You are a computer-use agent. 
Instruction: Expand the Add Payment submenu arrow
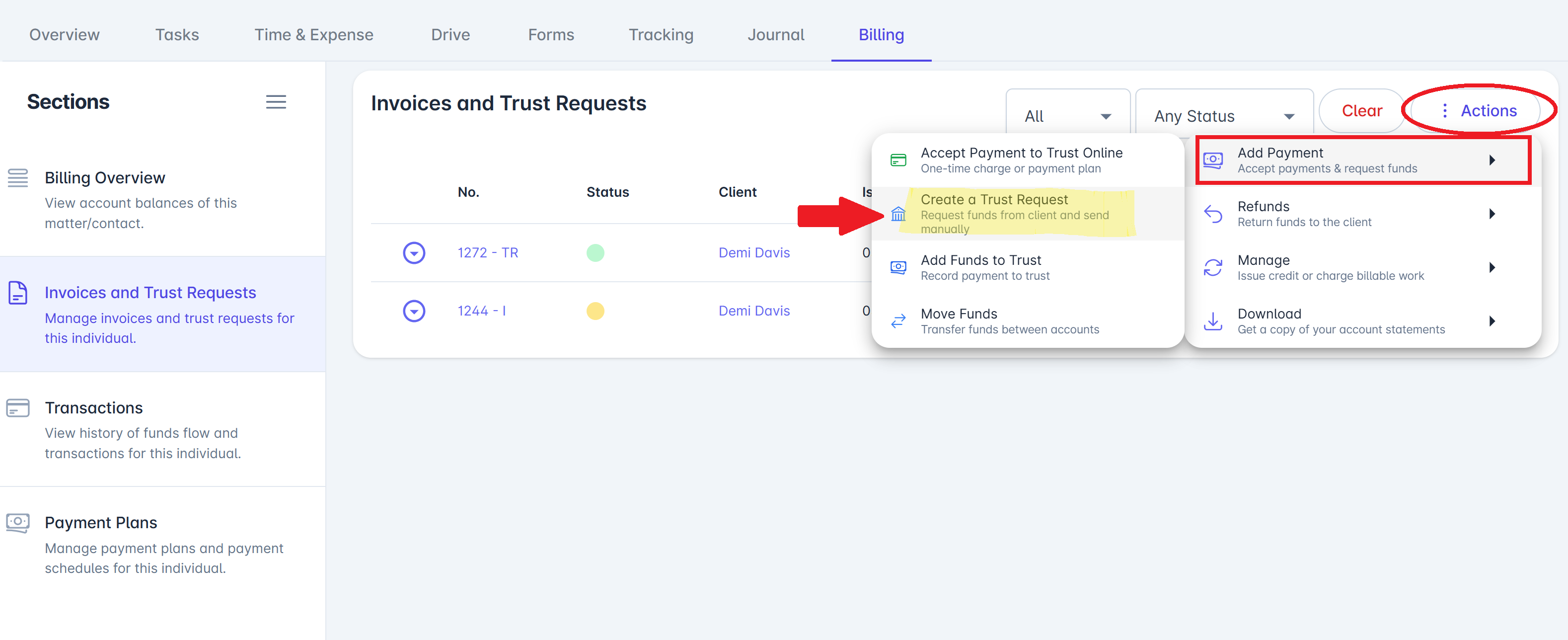click(1492, 160)
